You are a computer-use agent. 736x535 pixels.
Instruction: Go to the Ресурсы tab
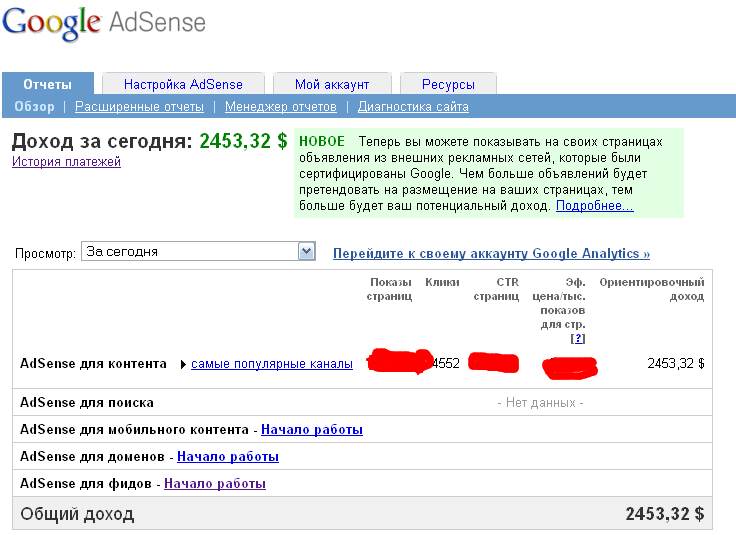pyautogui.click(x=448, y=84)
